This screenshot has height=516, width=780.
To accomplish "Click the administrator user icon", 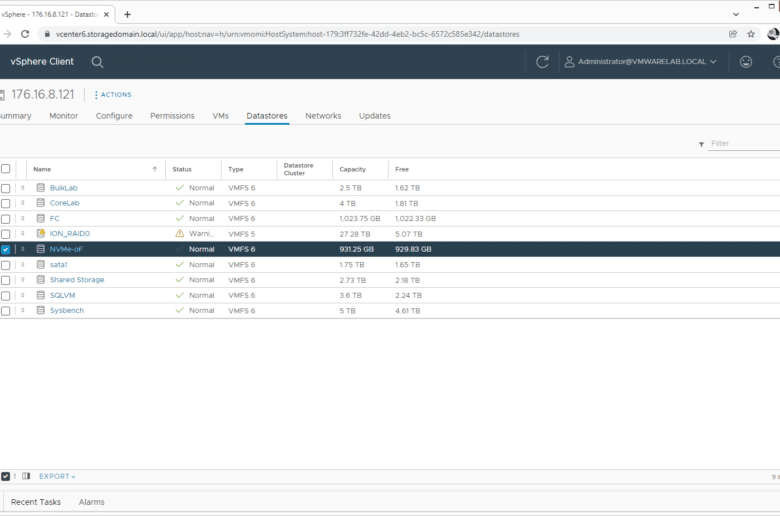I will pyautogui.click(x=570, y=62).
